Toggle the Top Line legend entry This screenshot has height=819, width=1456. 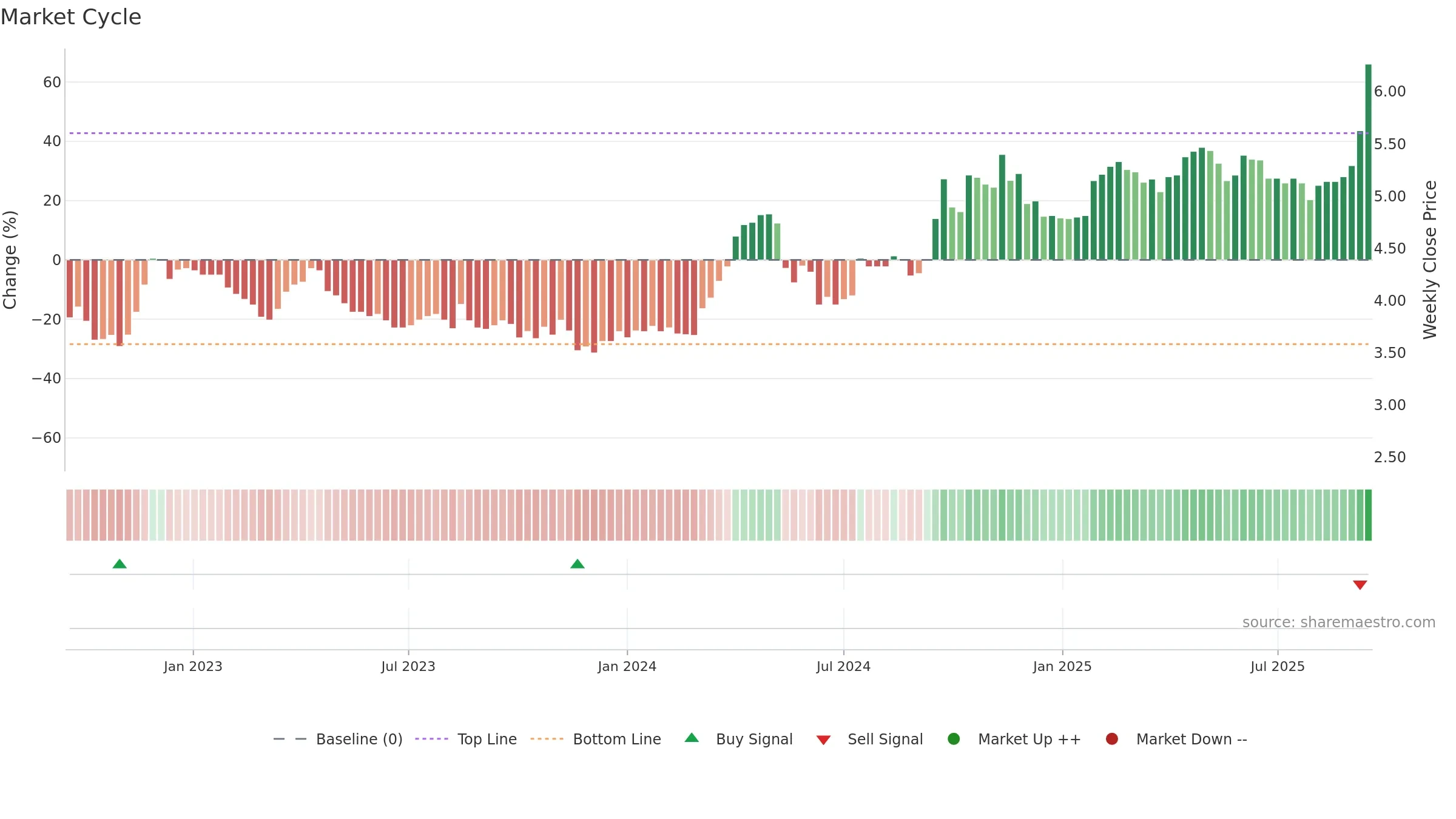click(466, 739)
